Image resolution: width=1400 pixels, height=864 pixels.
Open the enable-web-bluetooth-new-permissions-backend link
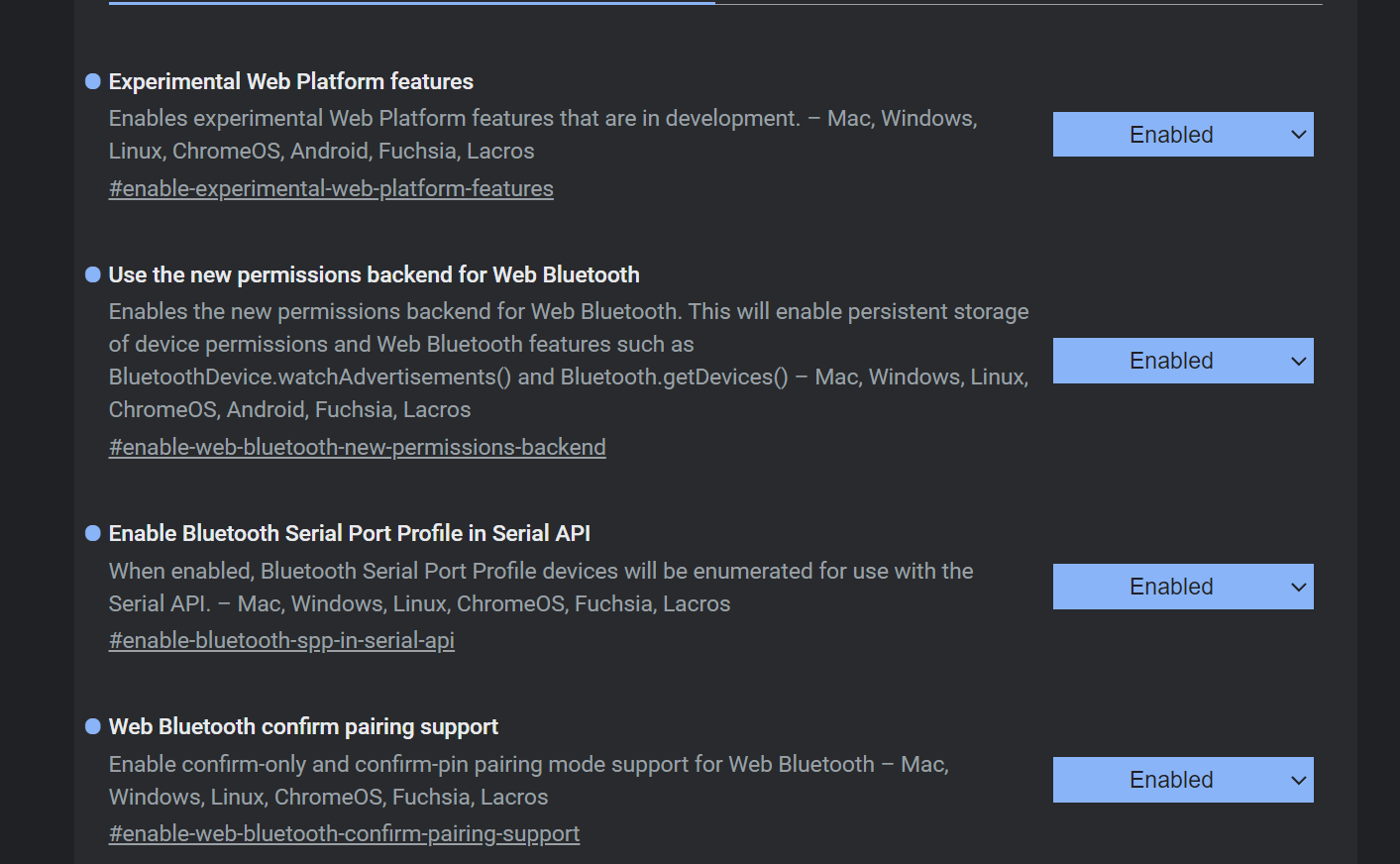[357, 447]
